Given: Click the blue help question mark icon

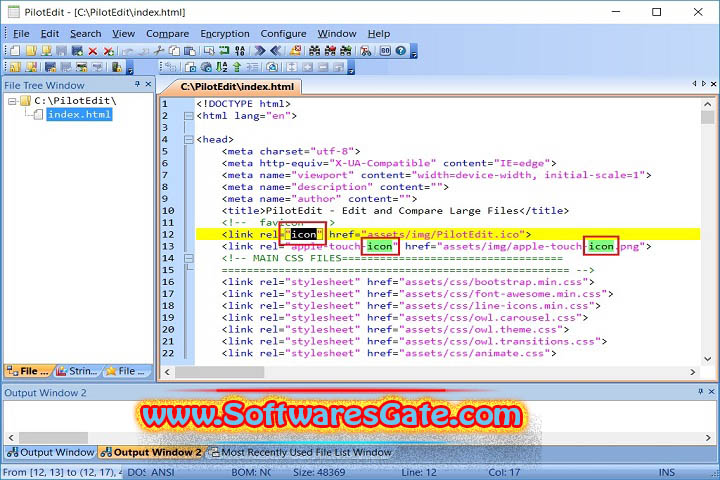Looking at the screenshot, I should pyautogui.click(x=400, y=51).
